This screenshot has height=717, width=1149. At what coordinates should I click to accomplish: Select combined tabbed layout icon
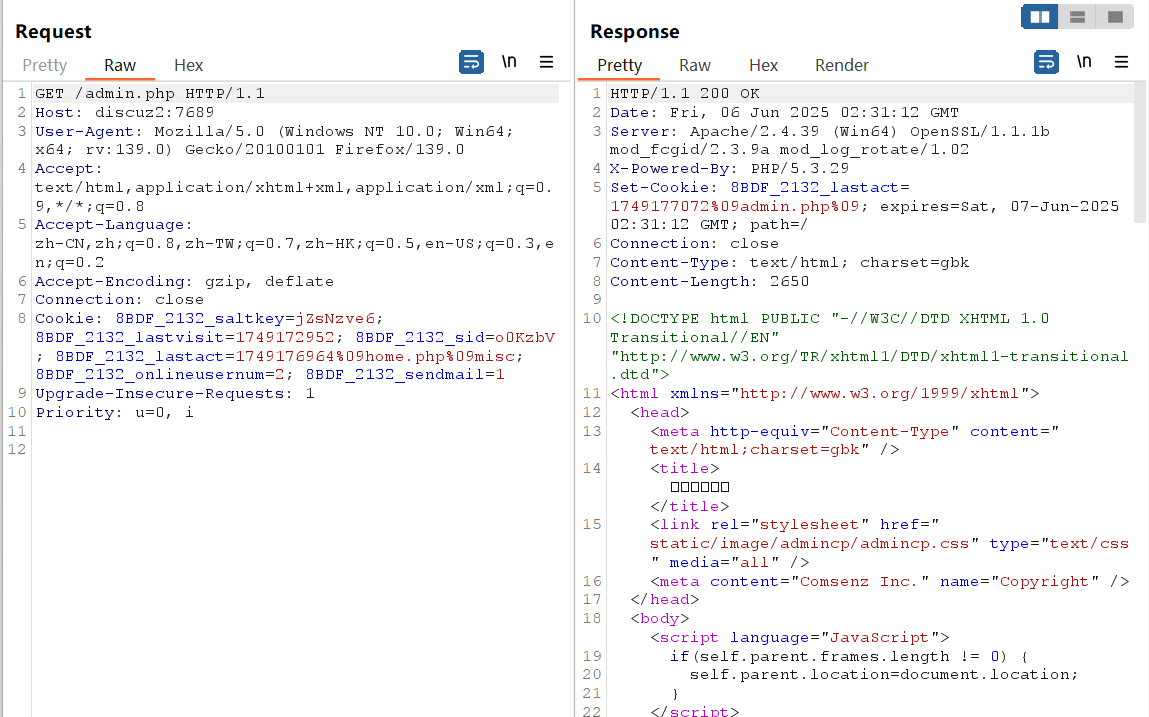[1115, 17]
